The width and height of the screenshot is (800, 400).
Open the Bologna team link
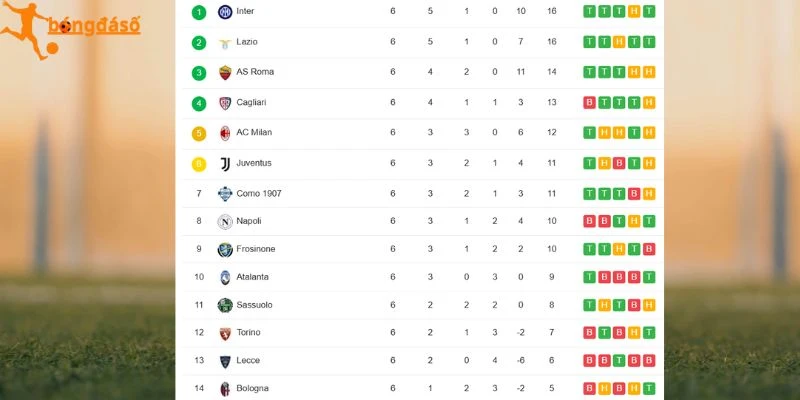coord(252,388)
